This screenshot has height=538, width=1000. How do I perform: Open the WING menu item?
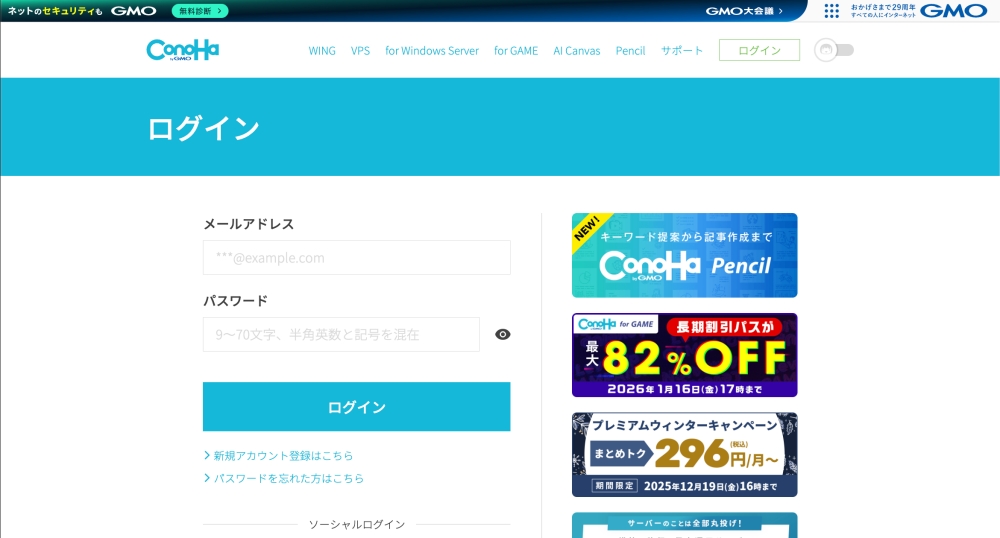(x=322, y=51)
